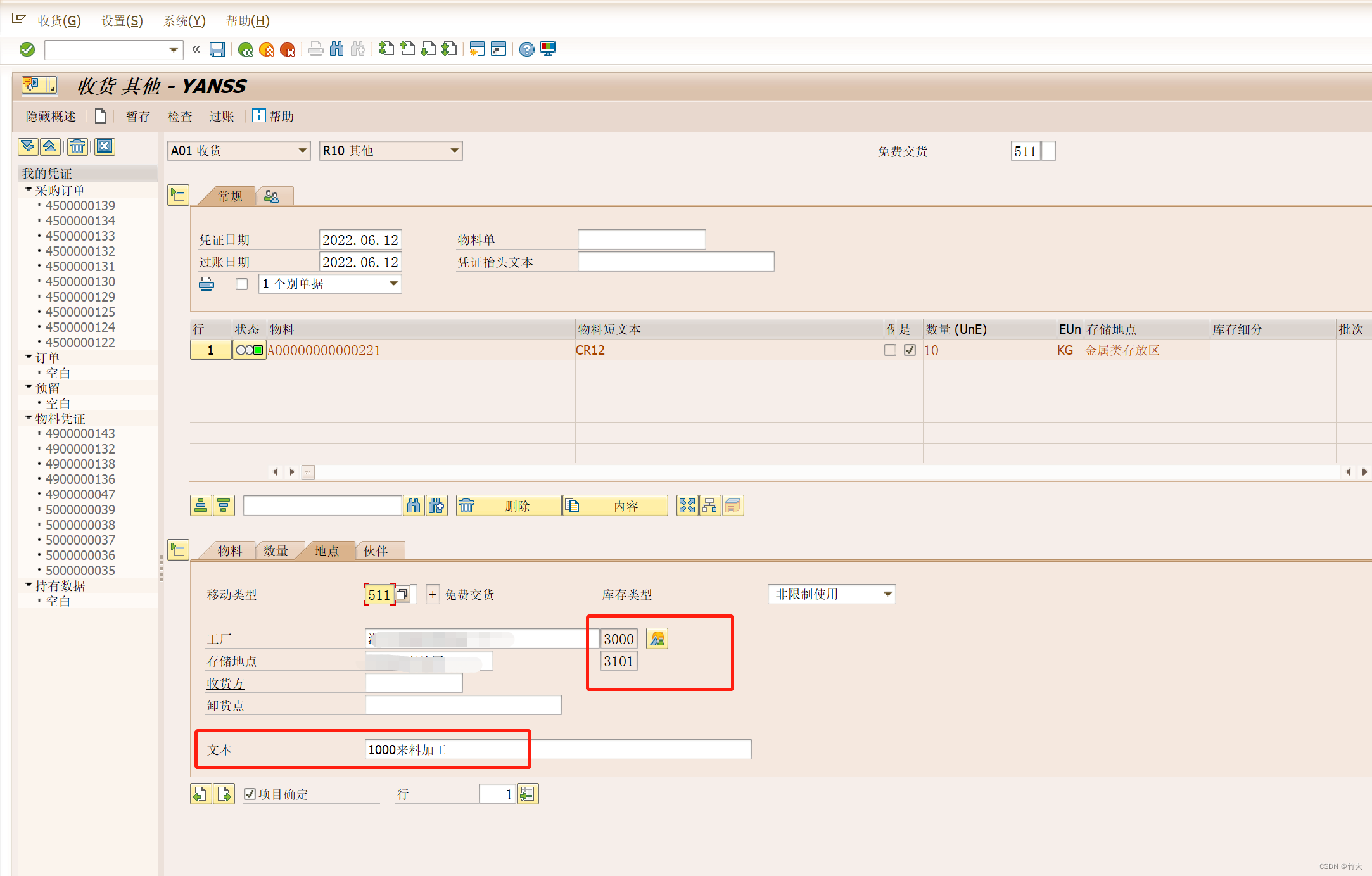The image size is (1372, 876).
Task: Click the Save diskette icon in toolbar
Action: point(217,49)
